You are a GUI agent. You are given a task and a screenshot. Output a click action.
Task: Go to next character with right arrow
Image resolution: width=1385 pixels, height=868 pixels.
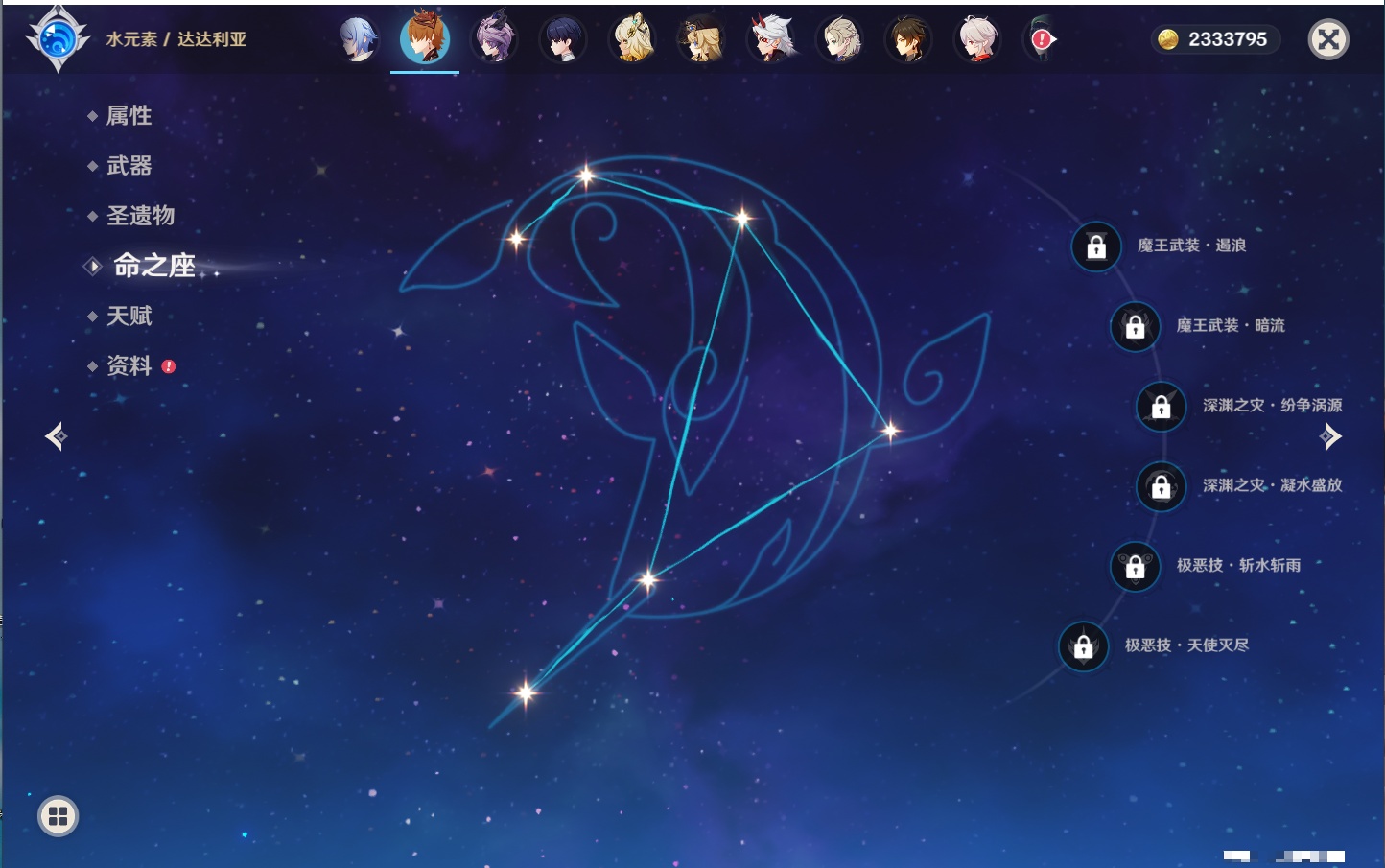click(x=1330, y=436)
